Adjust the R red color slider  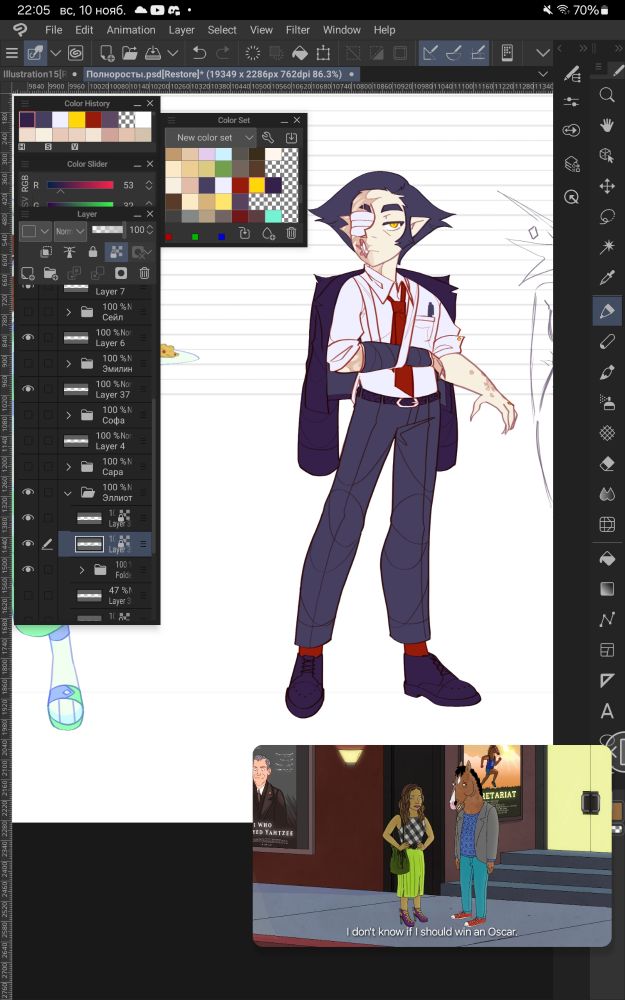(80, 185)
